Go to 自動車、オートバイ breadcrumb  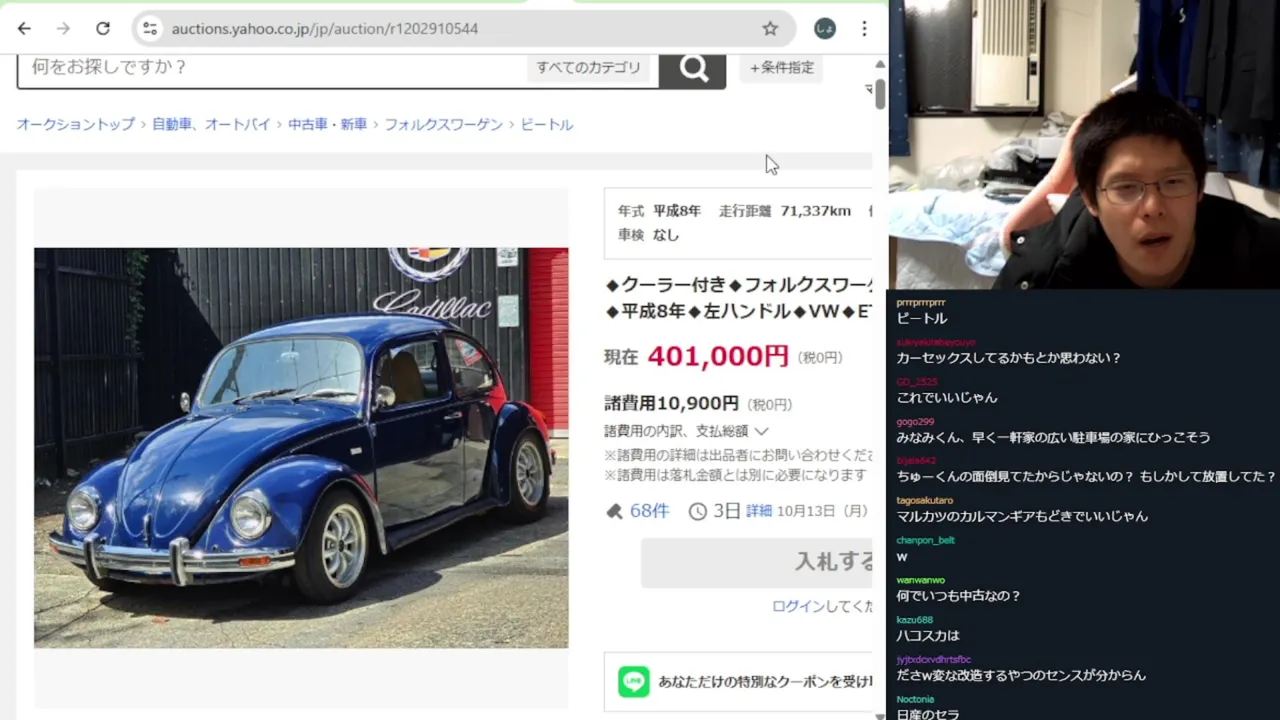click(x=211, y=124)
